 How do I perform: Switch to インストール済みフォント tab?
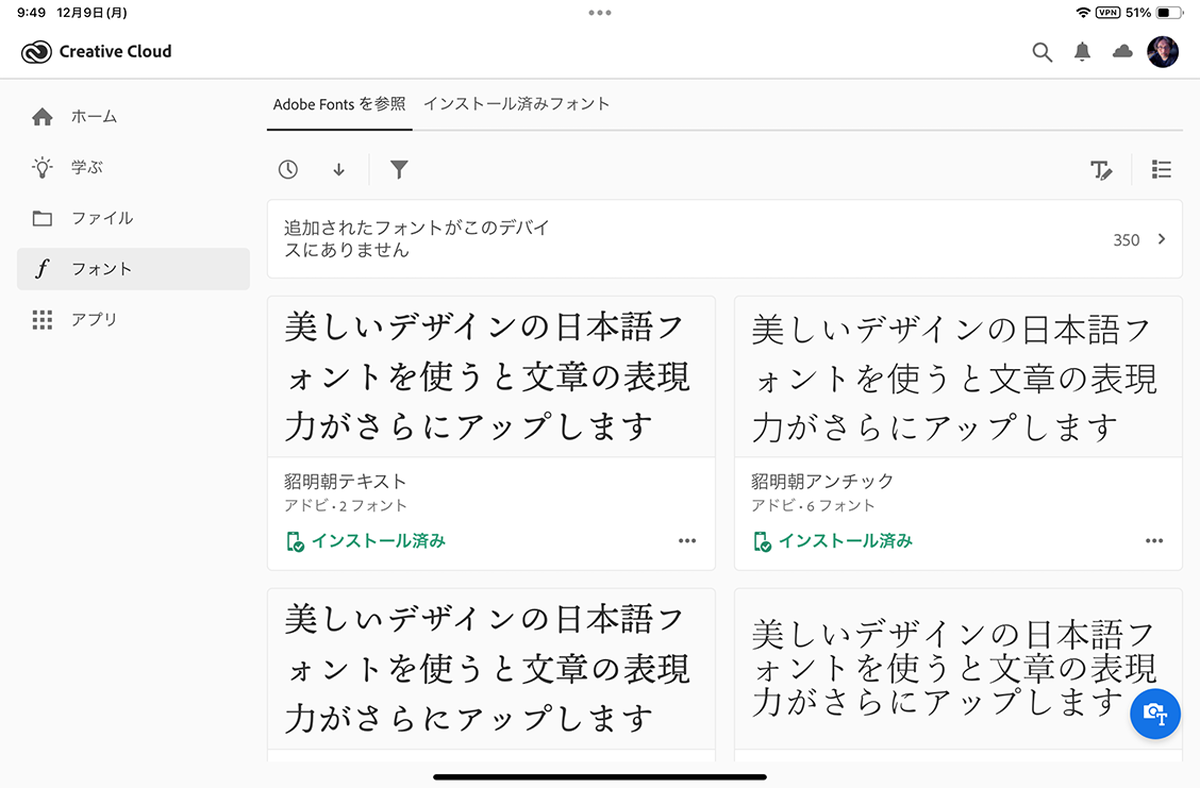(516, 104)
